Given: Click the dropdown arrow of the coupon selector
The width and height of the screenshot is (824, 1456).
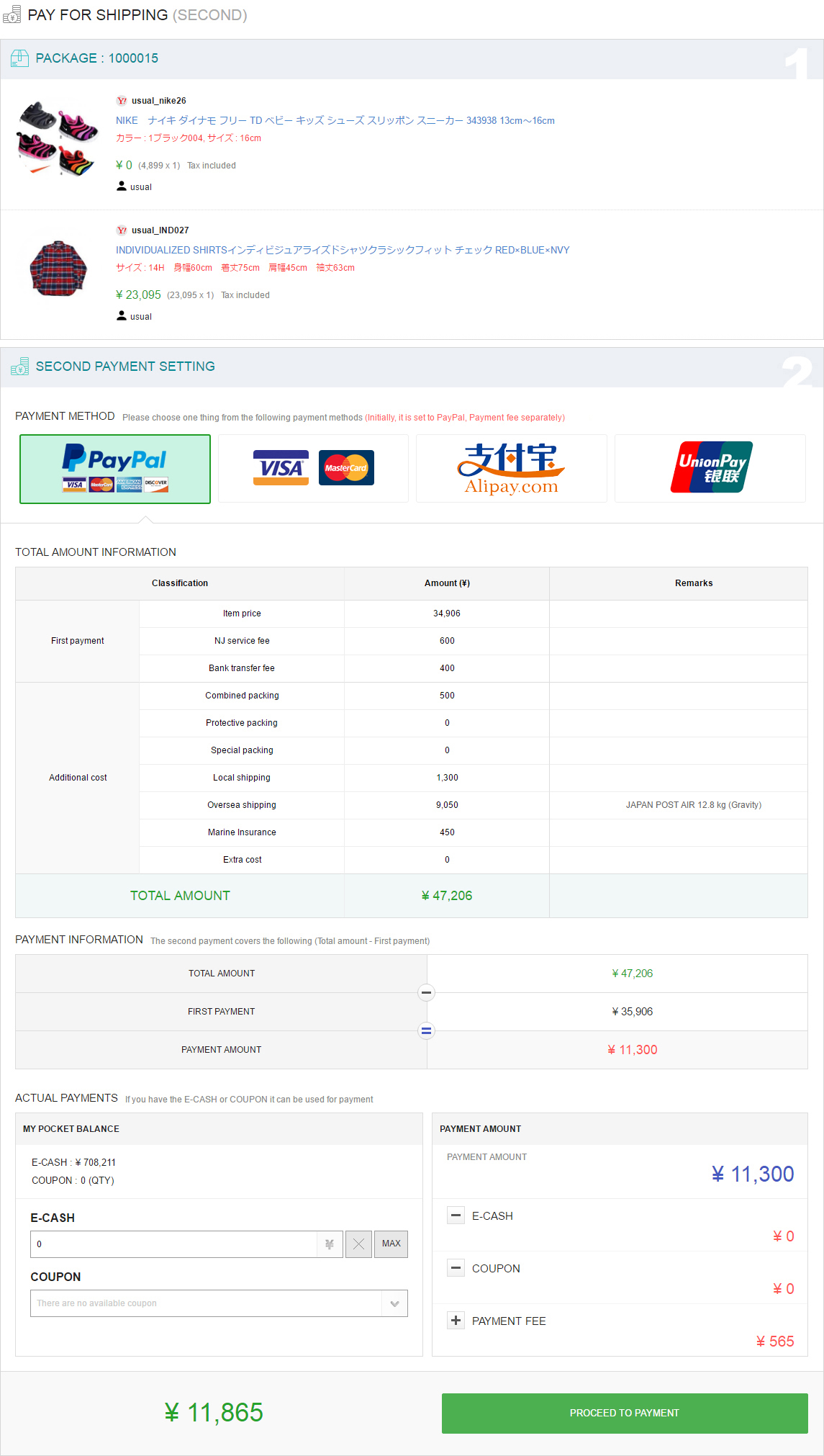Looking at the screenshot, I should [x=394, y=1303].
